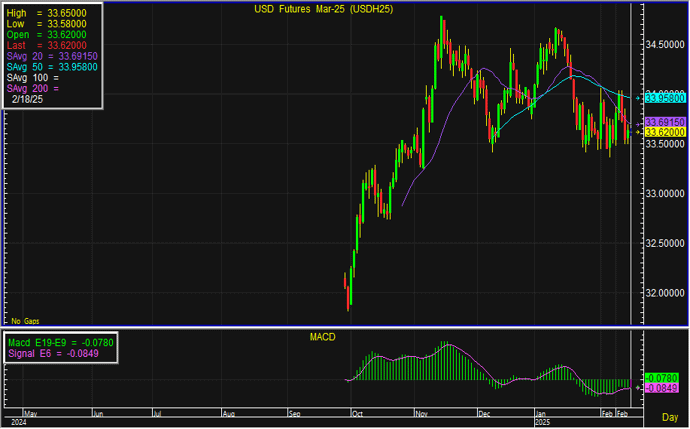Image resolution: width=690 pixels, height=429 pixels.
Task: Click the yellow 33.62000 last price marker
Action: click(x=664, y=132)
